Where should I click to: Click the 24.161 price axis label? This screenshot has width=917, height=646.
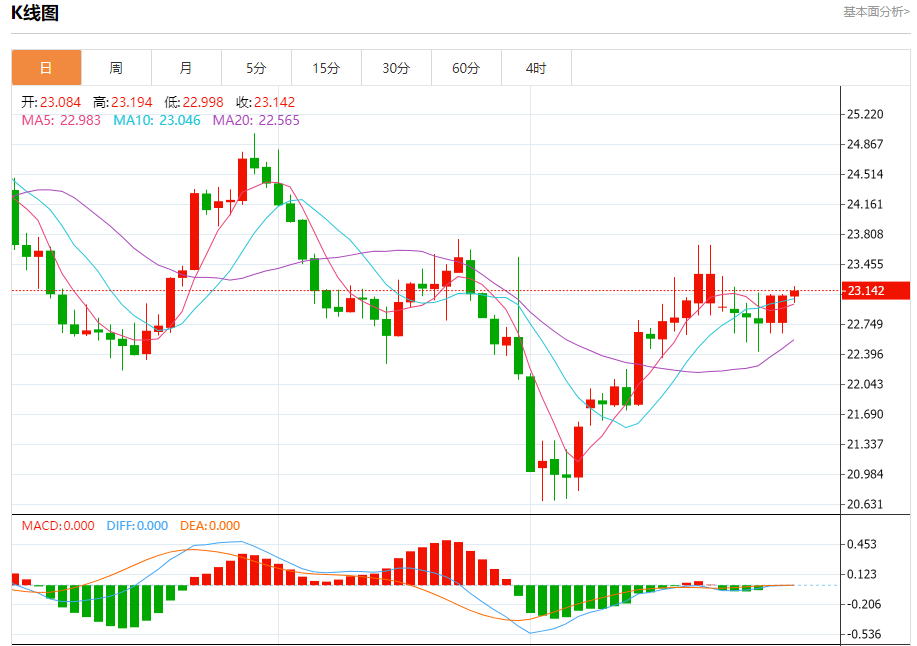(x=865, y=204)
